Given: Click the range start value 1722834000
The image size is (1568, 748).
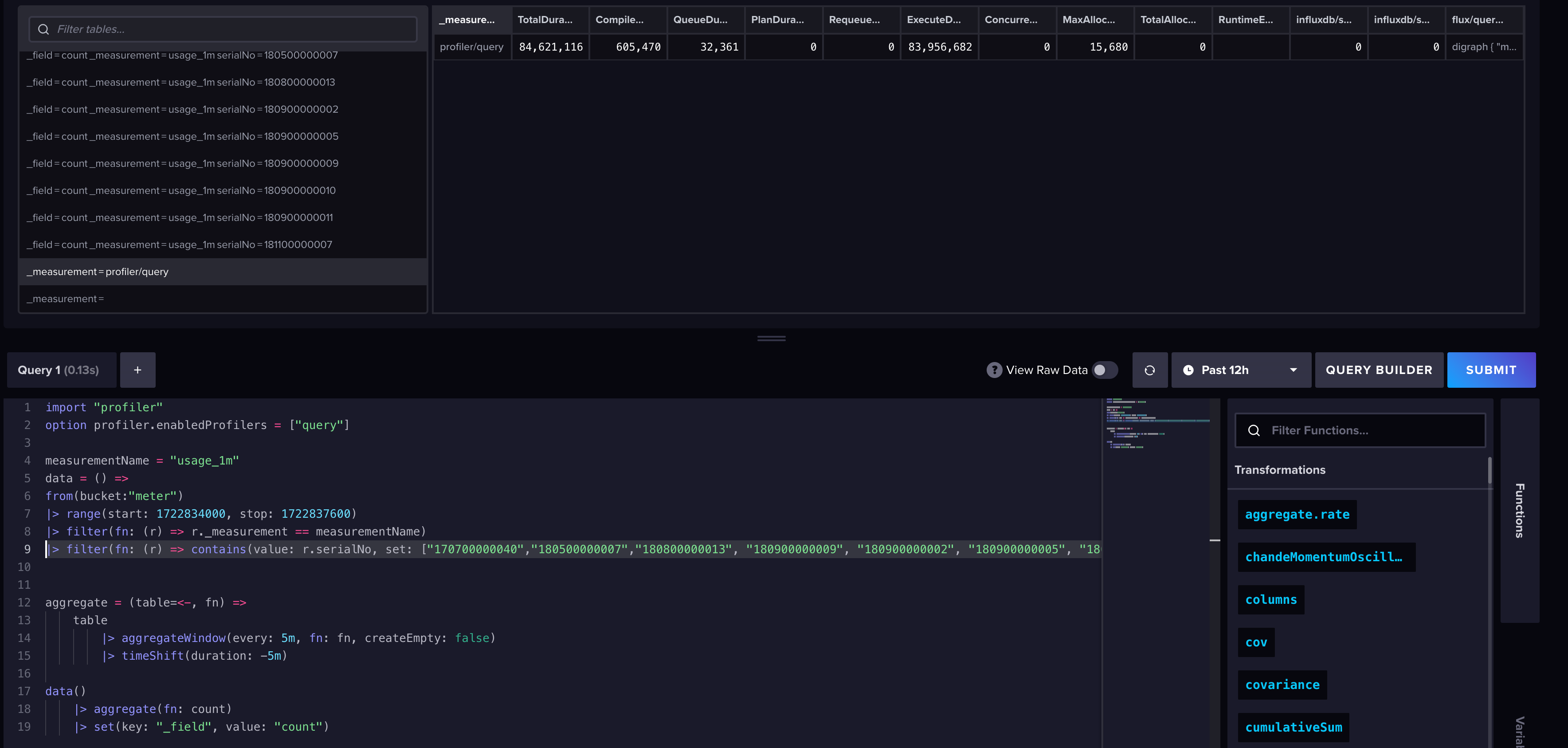Looking at the screenshot, I should pyautogui.click(x=191, y=514).
